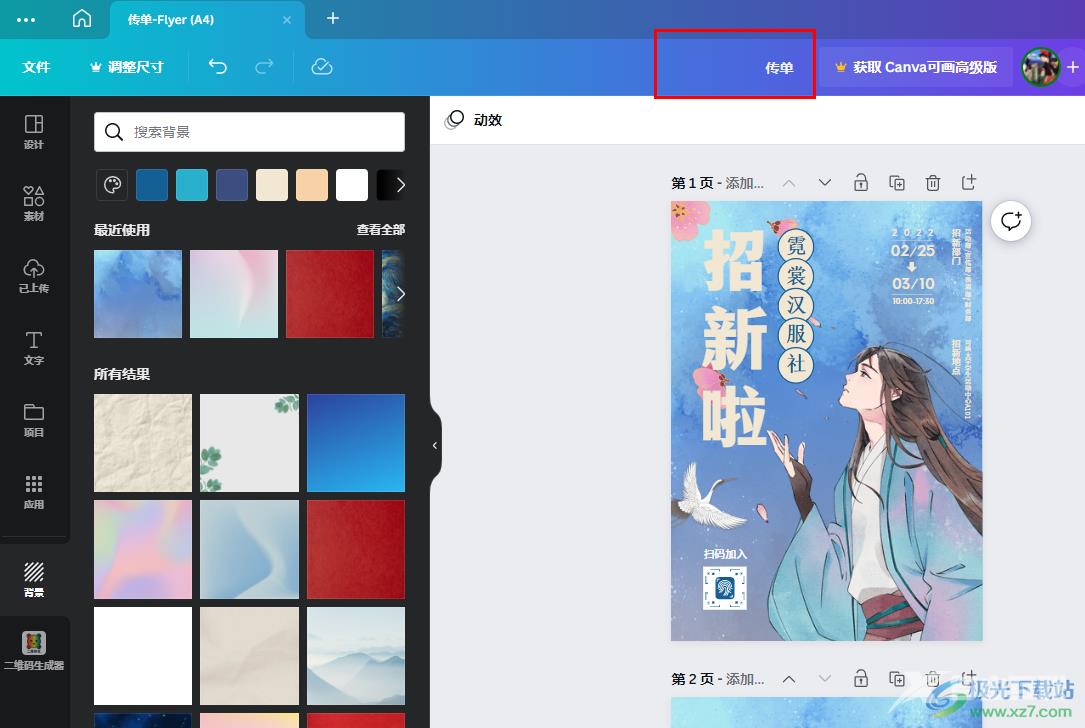Open the 设计 sidebar panel
Screen dimensions: 1085x728
point(34,131)
